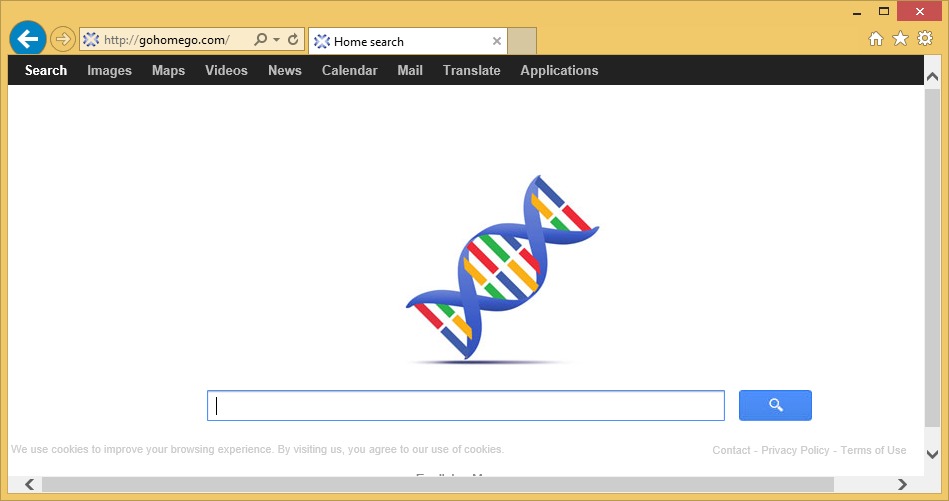Click the horizontal scrollbar right arrow
949x501 pixels.
pos(902,484)
